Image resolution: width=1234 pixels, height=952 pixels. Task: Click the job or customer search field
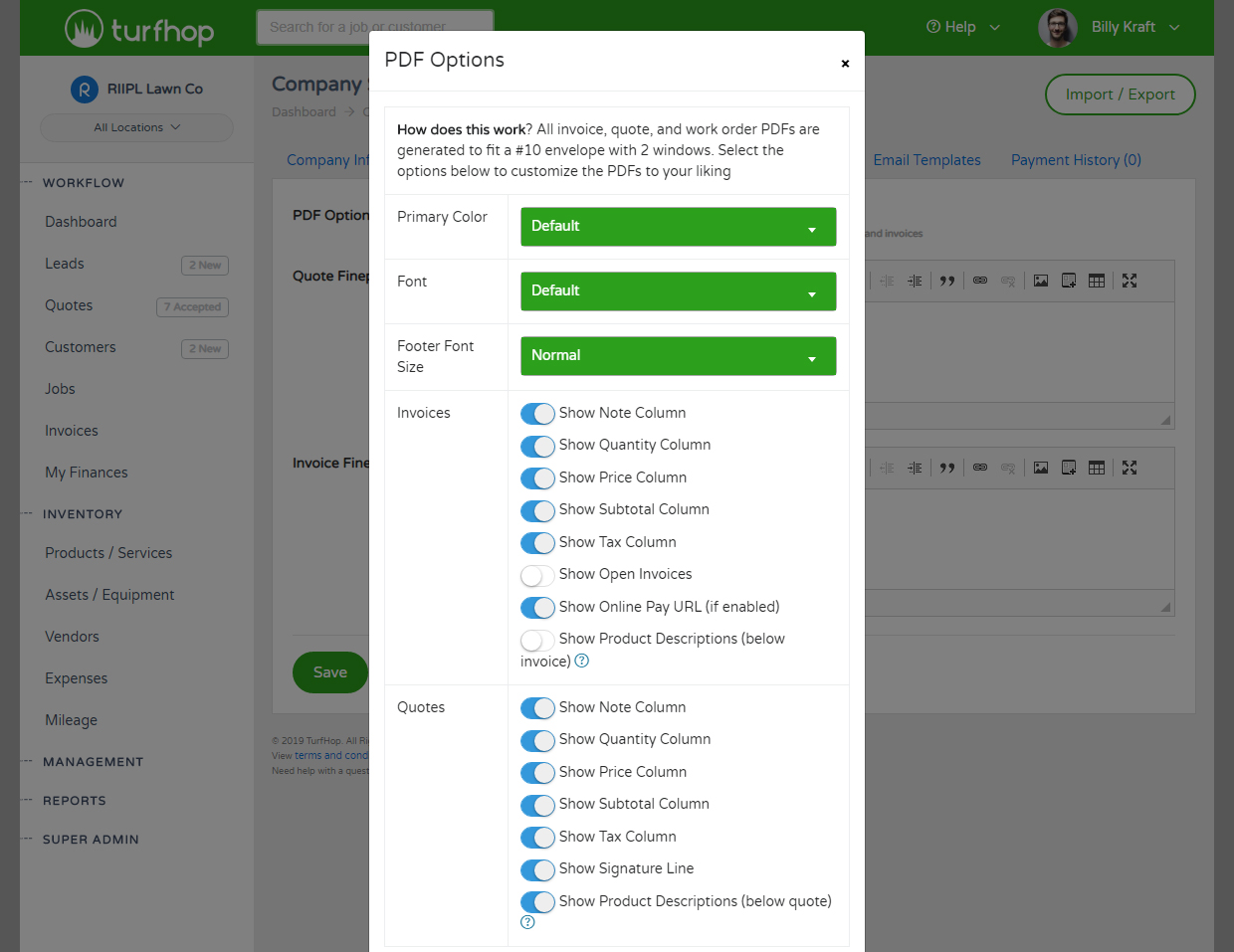pyautogui.click(x=375, y=27)
